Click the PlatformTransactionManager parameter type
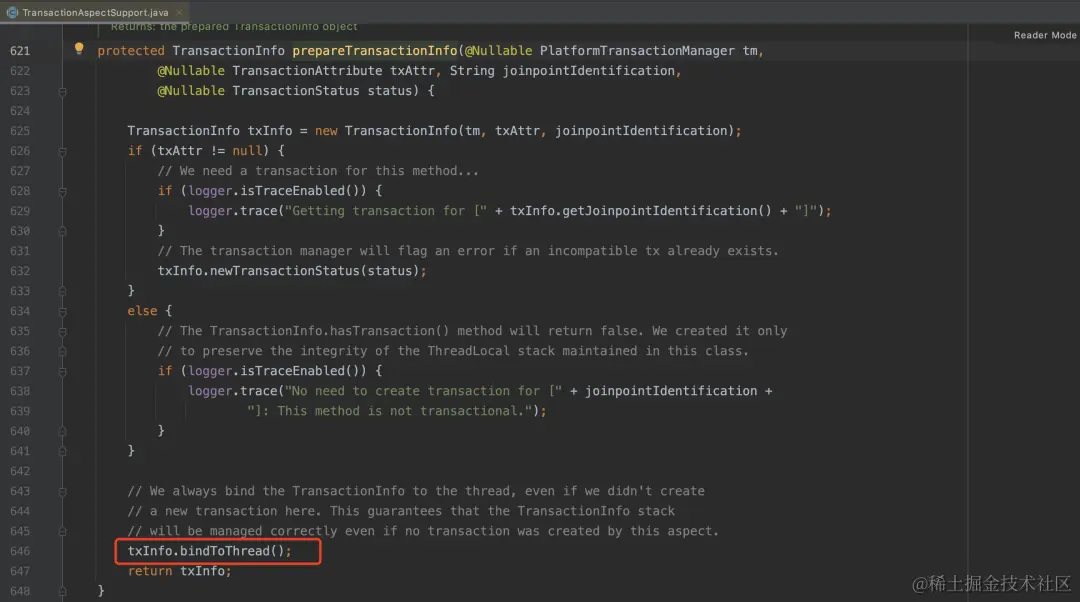 637,51
